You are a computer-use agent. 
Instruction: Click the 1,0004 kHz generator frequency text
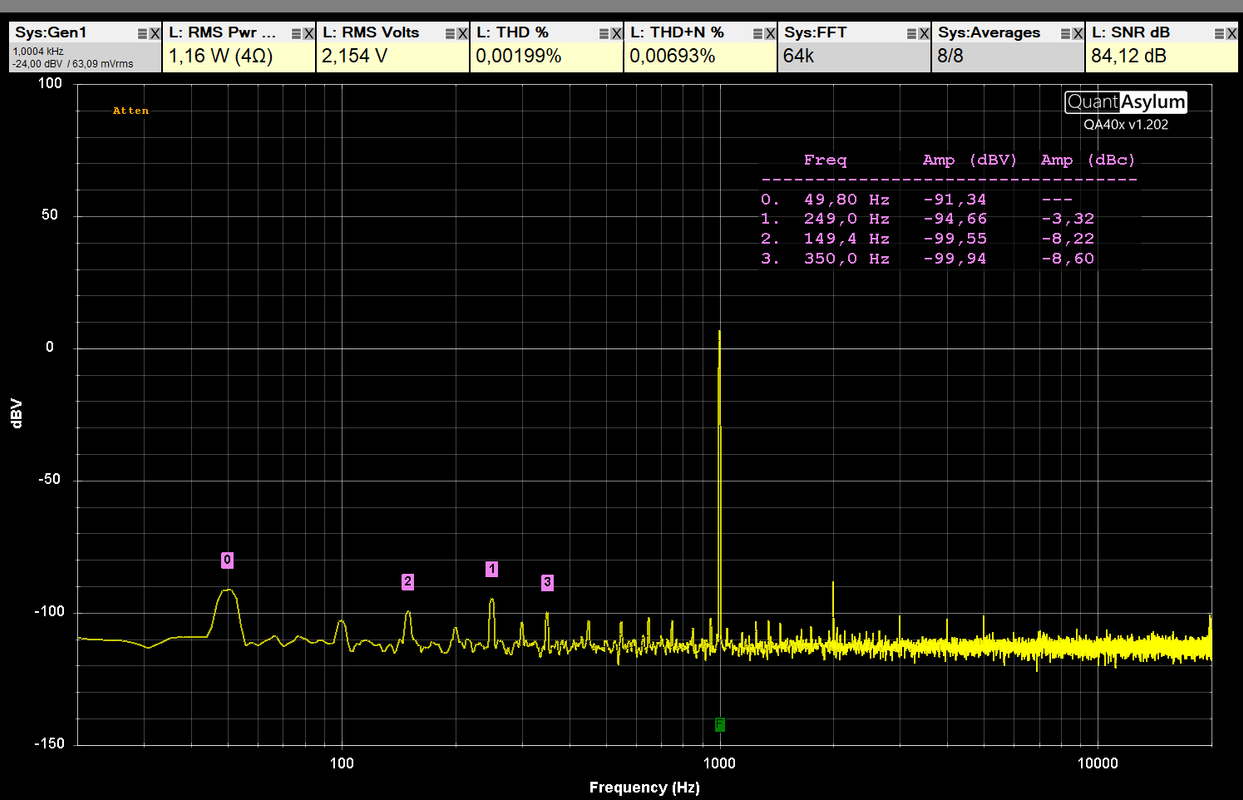[x=39, y=50]
